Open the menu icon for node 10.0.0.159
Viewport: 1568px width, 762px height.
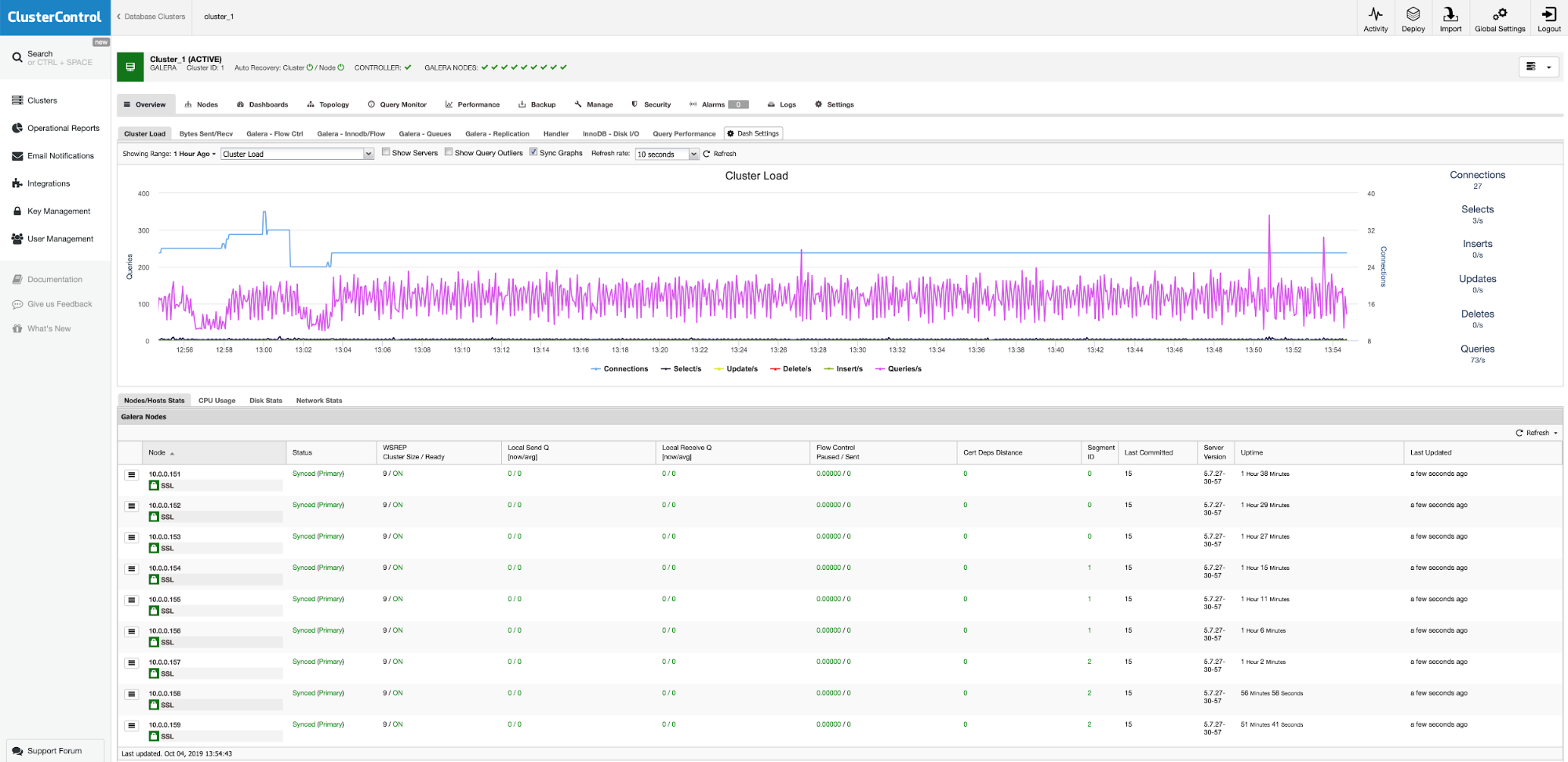[x=132, y=726]
